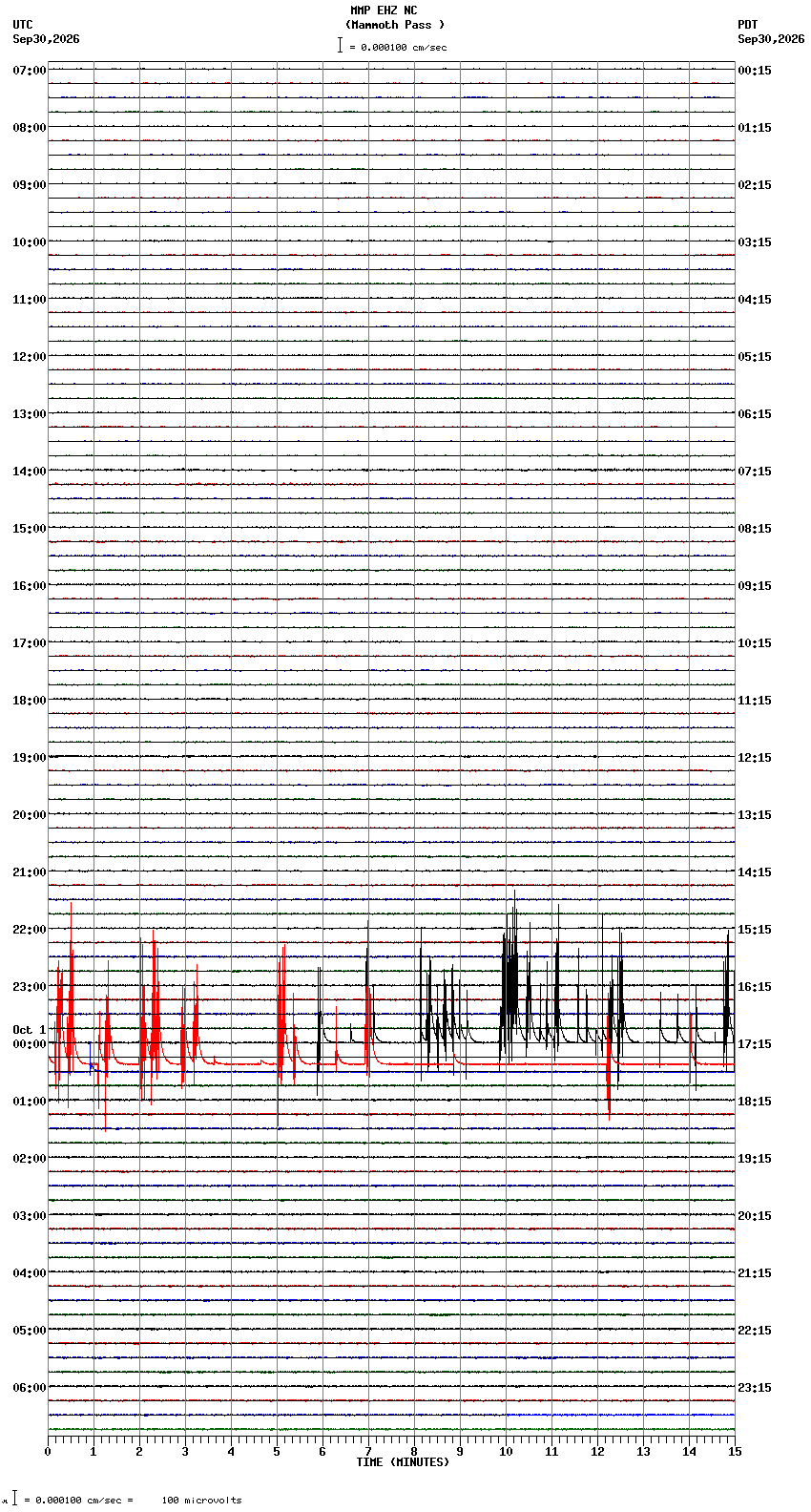
Task: Click the 04:15 PDT time label
Action: click(755, 300)
